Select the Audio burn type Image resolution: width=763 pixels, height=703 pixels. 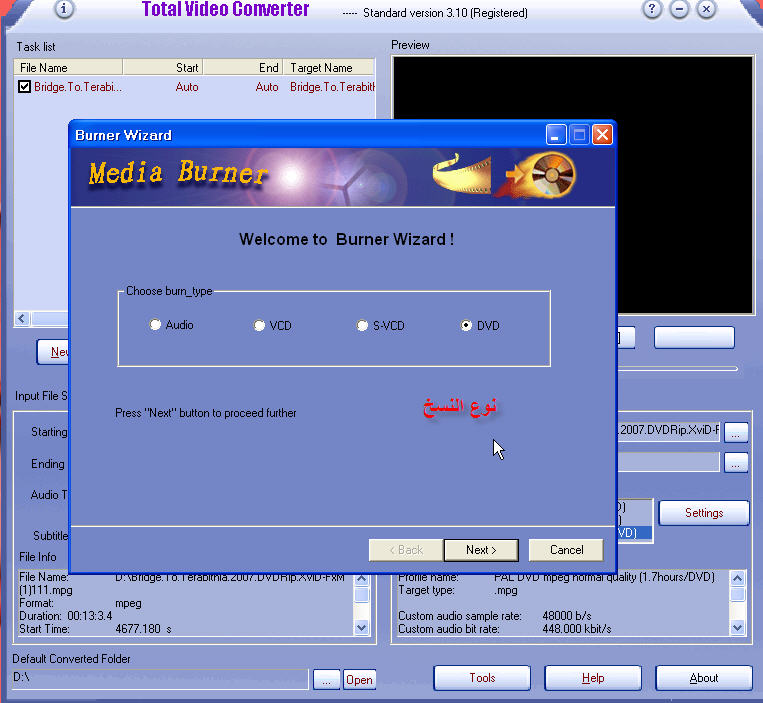155,324
